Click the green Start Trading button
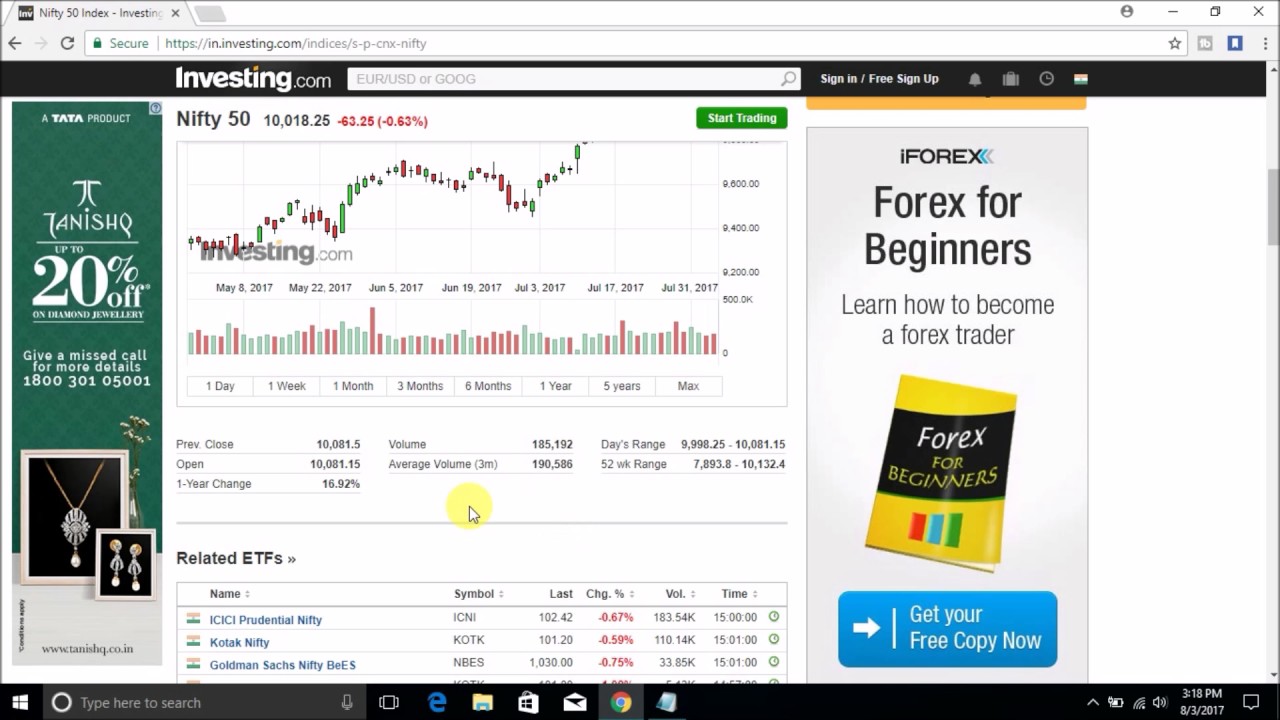1280x720 pixels. [742, 118]
